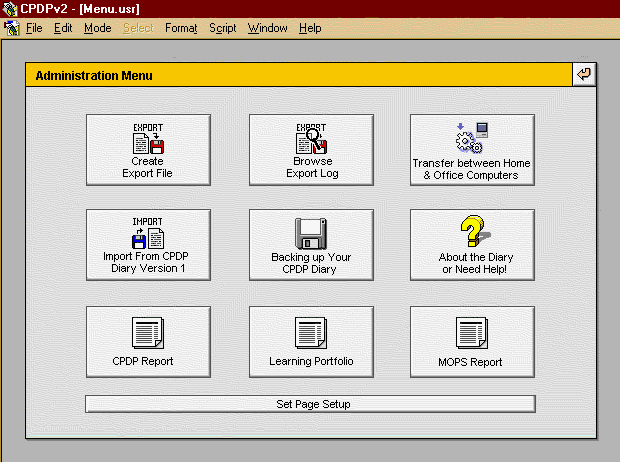
Task: Open the File menu
Action: coord(34,28)
